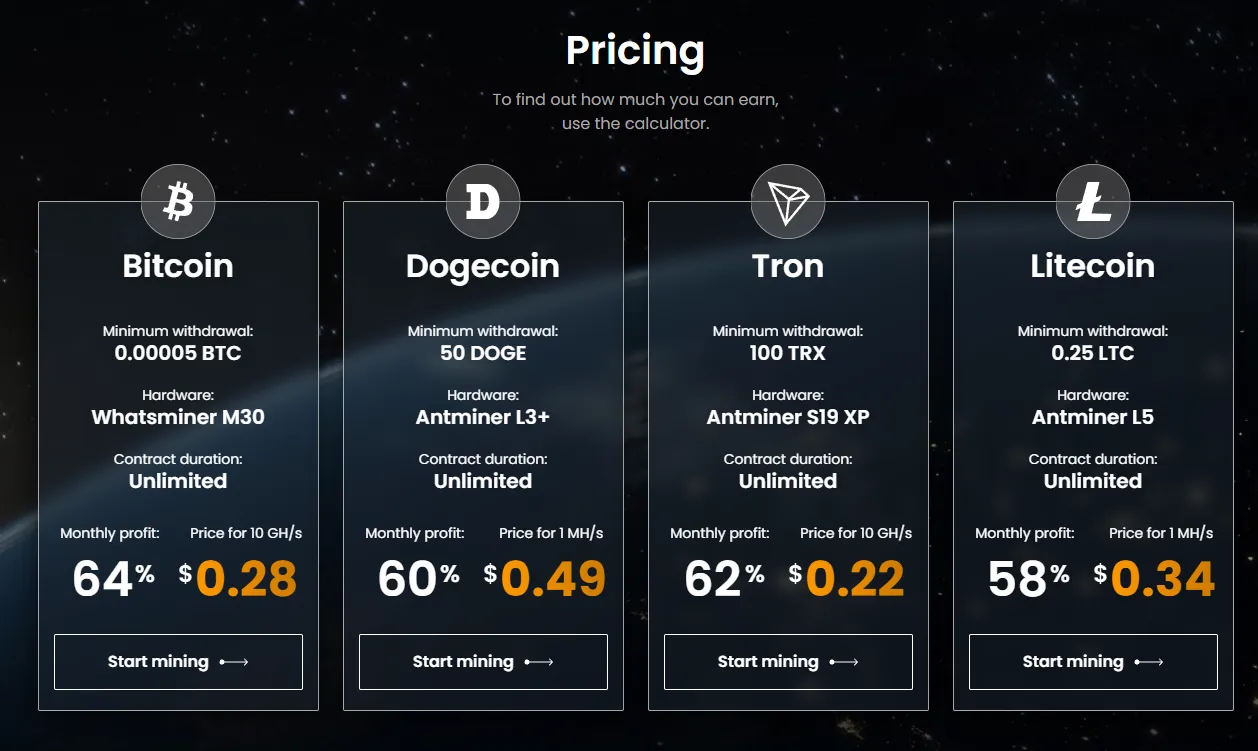
Task: Click the Bitcoin logo icon
Action: click(x=178, y=202)
